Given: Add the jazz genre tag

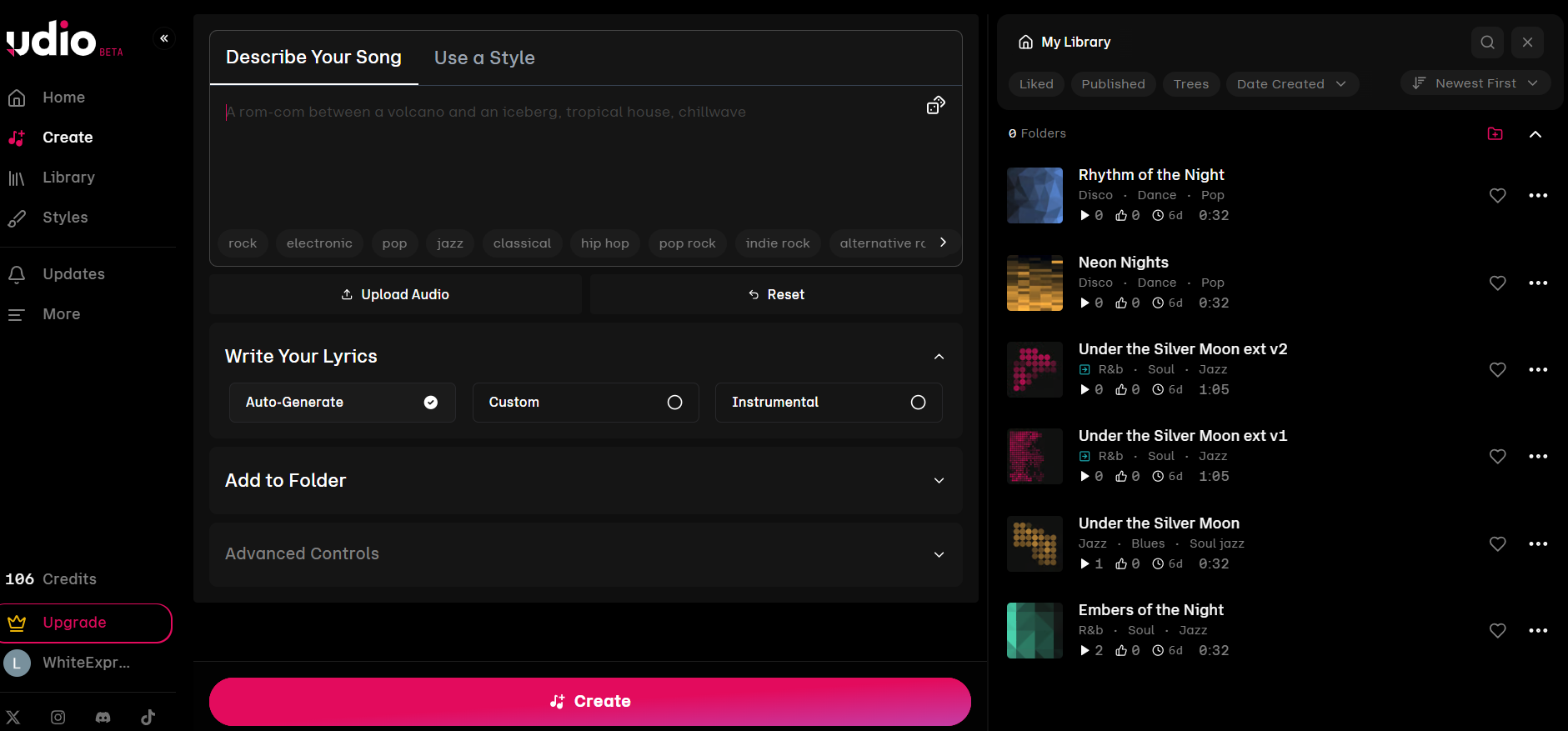Looking at the screenshot, I should tap(450, 243).
